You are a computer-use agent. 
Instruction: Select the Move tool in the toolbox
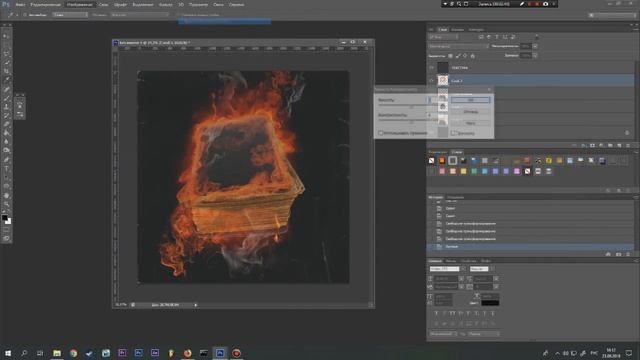(7, 36)
